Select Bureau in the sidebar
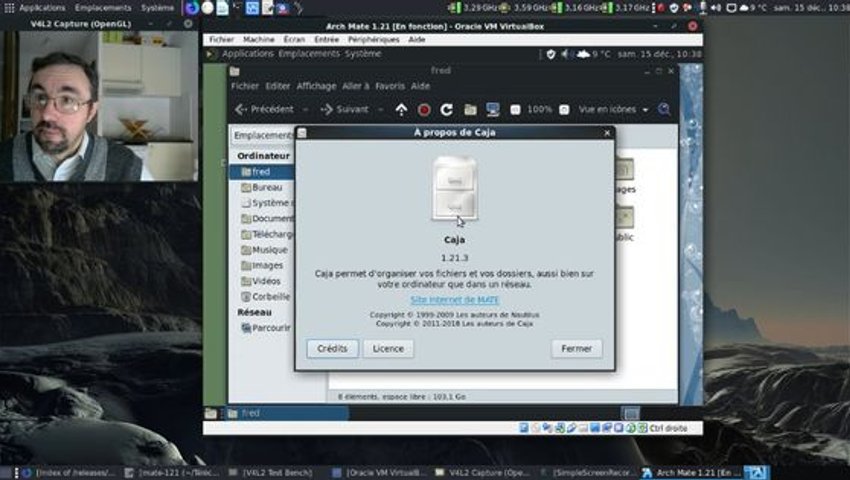 [262, 188]
